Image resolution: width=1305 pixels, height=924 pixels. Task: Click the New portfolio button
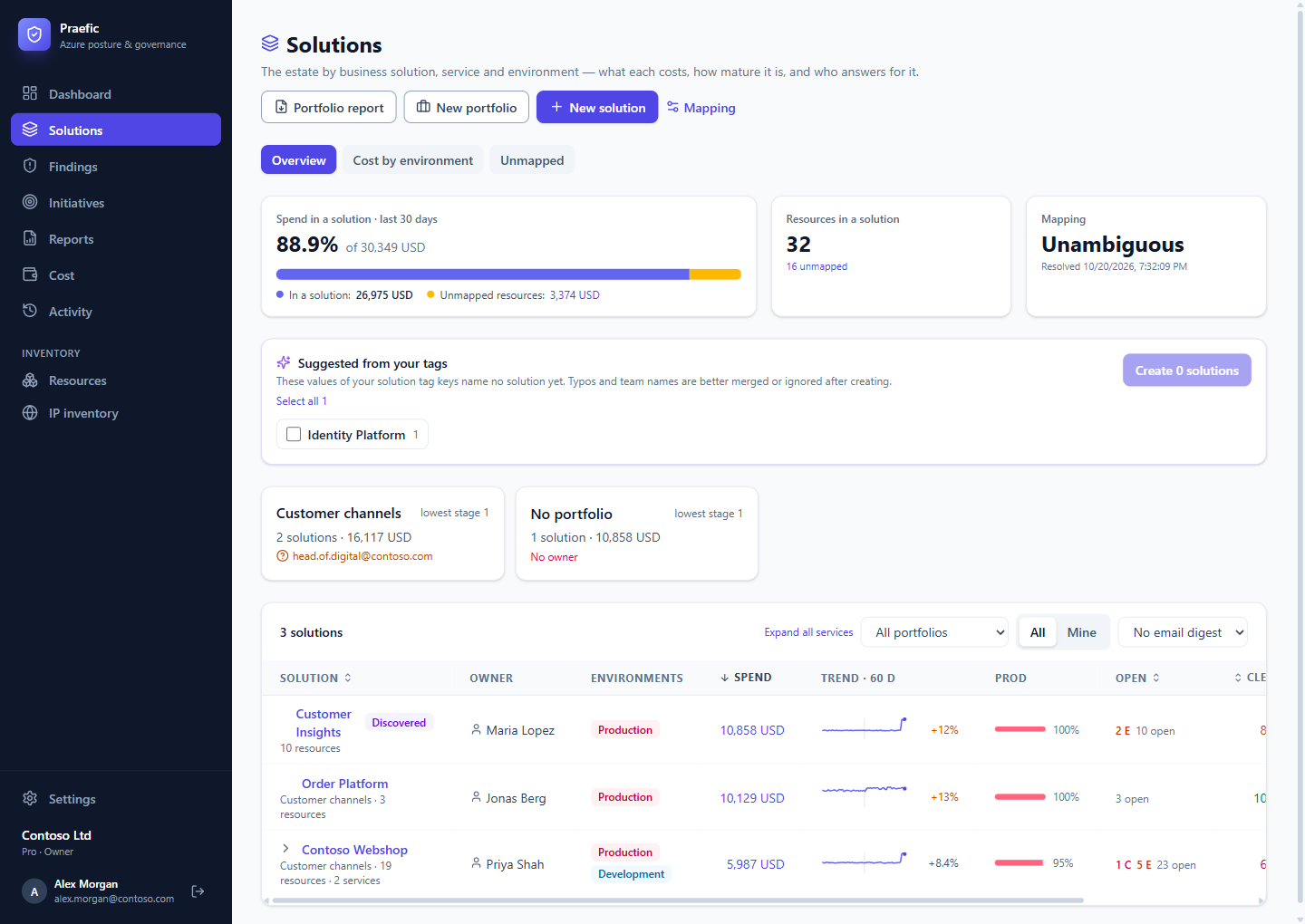tap(467, 107)
